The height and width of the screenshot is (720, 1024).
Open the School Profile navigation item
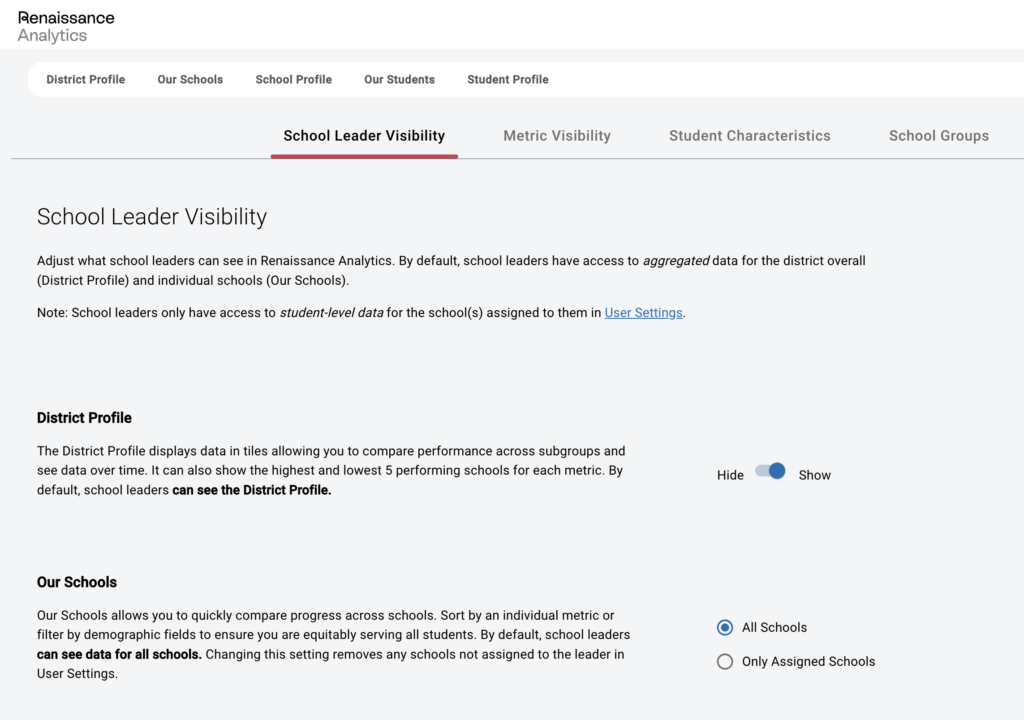(x=293, y=80)
